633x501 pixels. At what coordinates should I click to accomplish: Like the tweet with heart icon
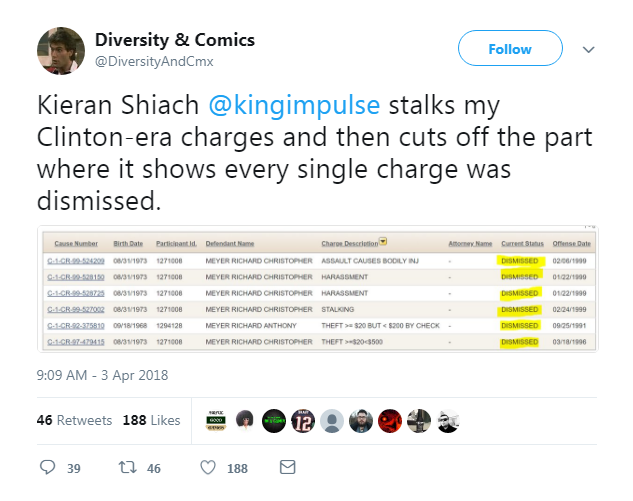tap(208, 467)
